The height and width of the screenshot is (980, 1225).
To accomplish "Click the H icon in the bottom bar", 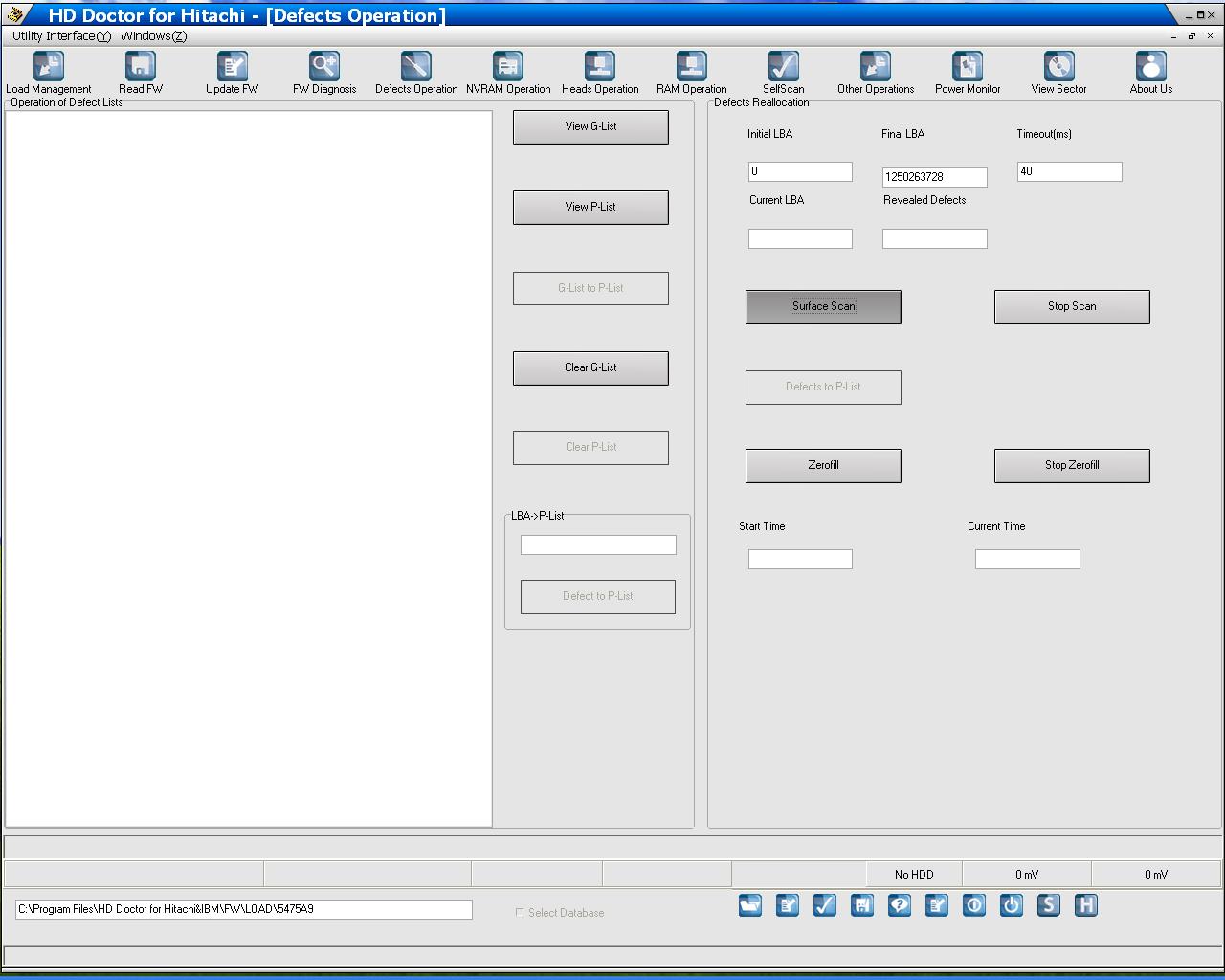I will tap(1086, 905).
